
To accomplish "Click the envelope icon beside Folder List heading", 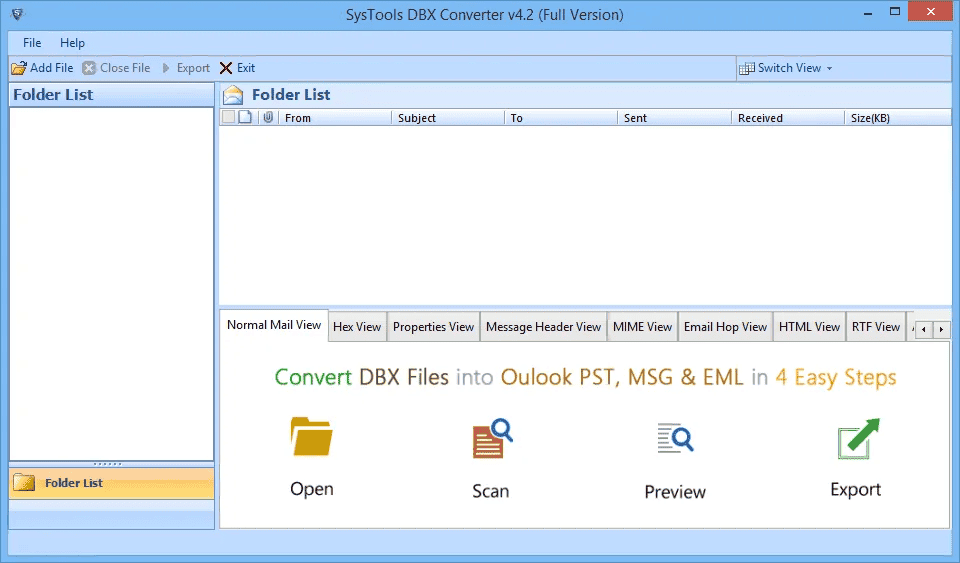I will point(233,95).
